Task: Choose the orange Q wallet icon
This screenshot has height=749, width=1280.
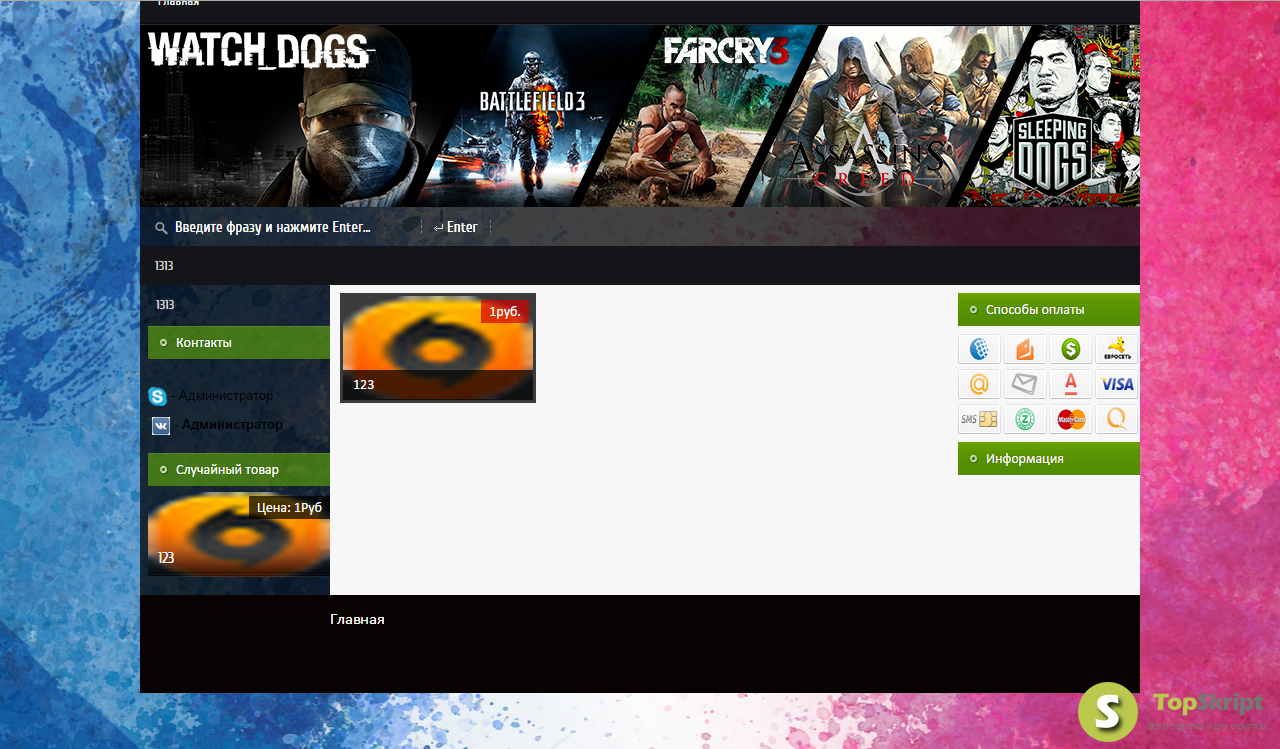Action: point(1117,419)
